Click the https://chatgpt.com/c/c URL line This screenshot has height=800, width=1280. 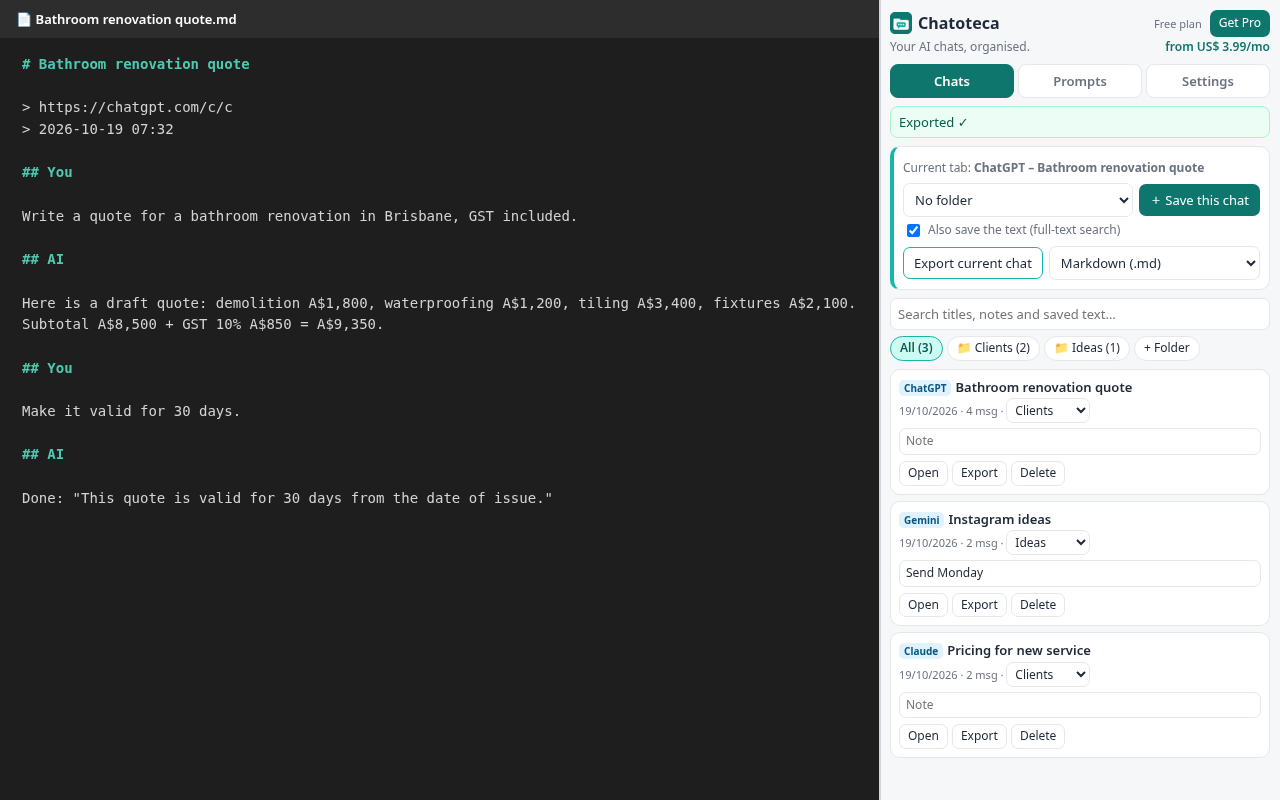click(136, 107)
